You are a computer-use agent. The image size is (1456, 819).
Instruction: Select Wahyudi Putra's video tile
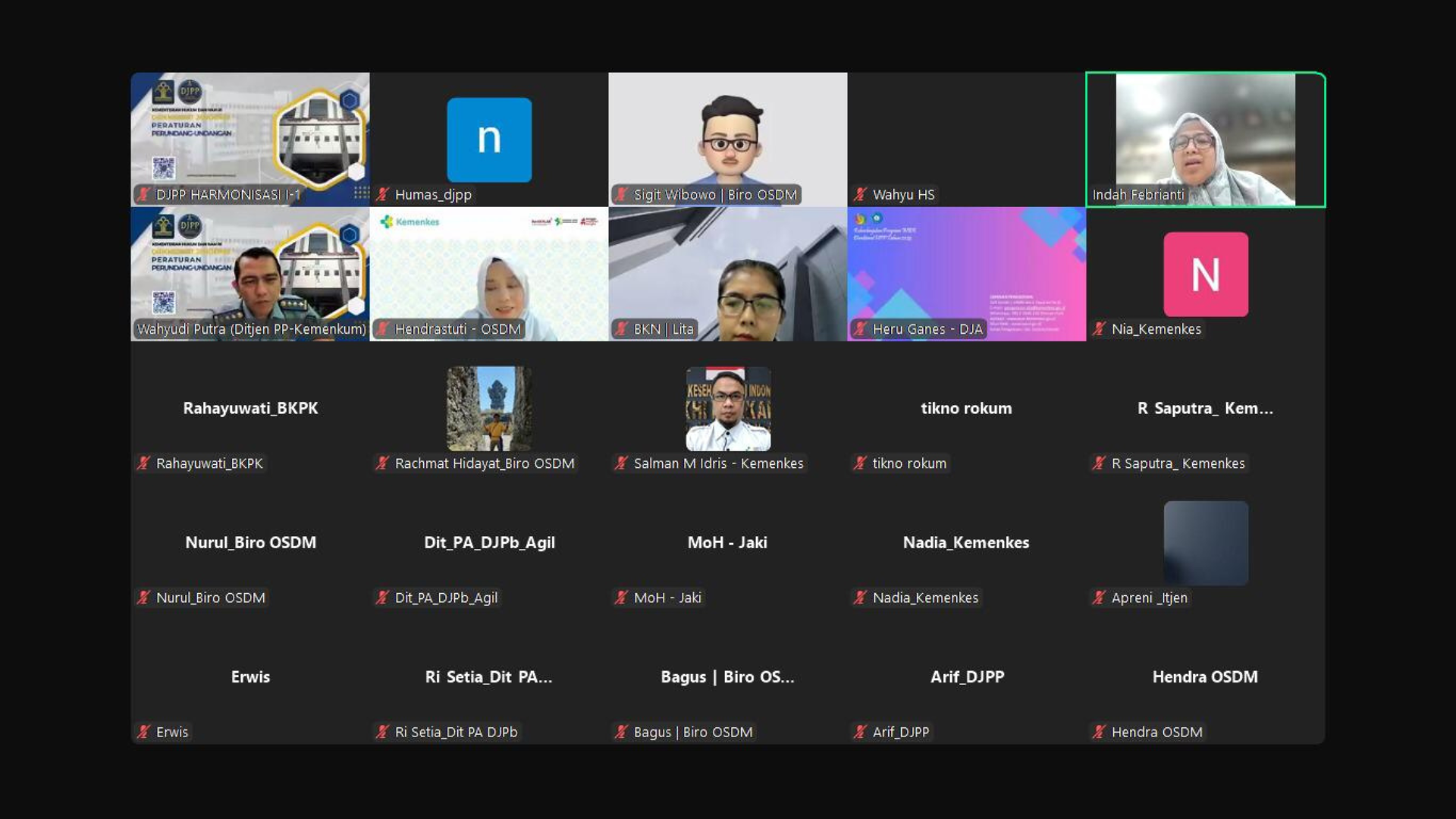[250, 274]
